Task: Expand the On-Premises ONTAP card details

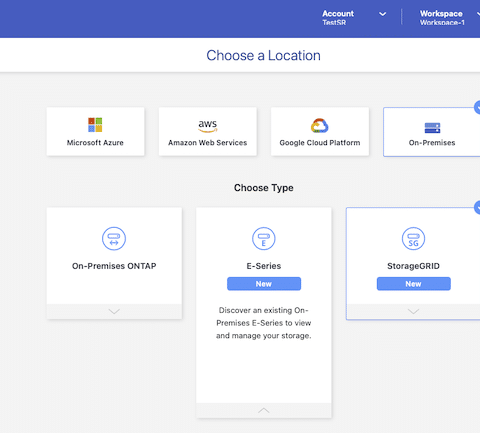Action: [114, 311]
